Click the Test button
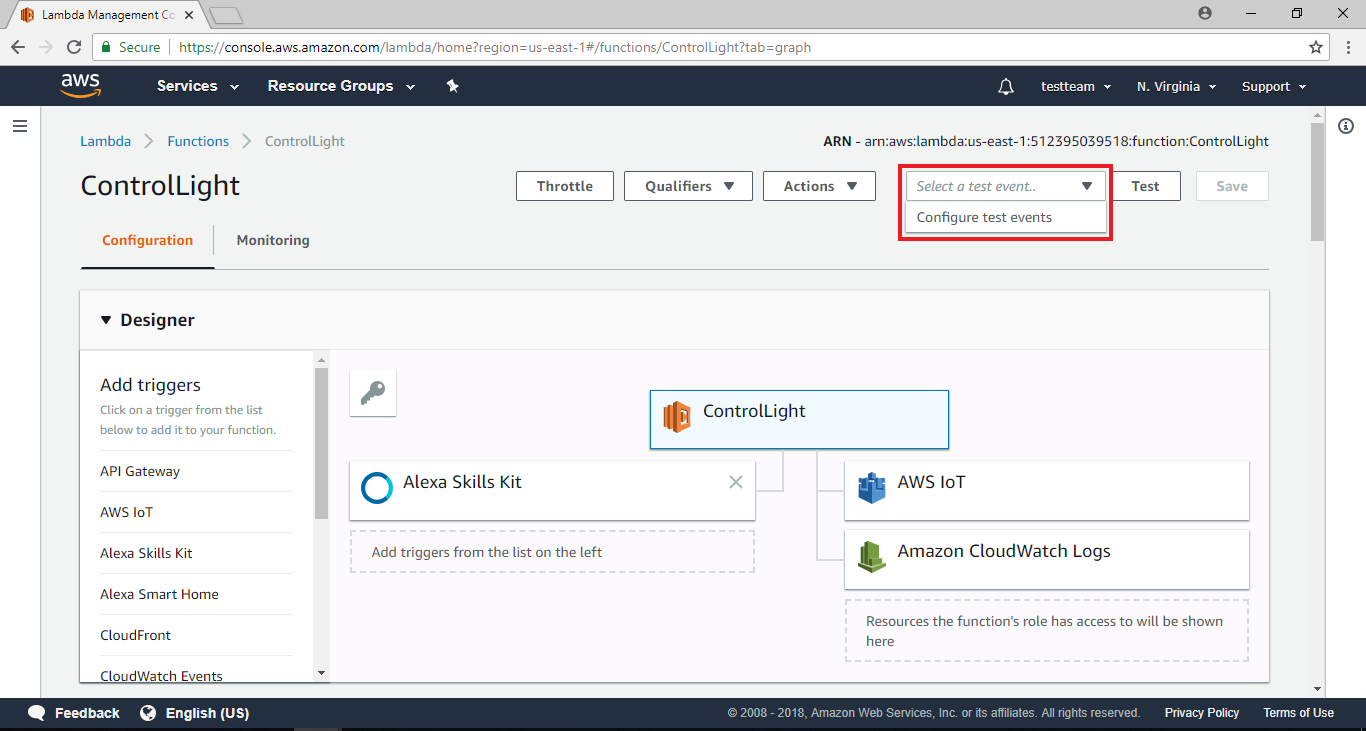Screen dimensions: 1366x731 [1145, 186]
